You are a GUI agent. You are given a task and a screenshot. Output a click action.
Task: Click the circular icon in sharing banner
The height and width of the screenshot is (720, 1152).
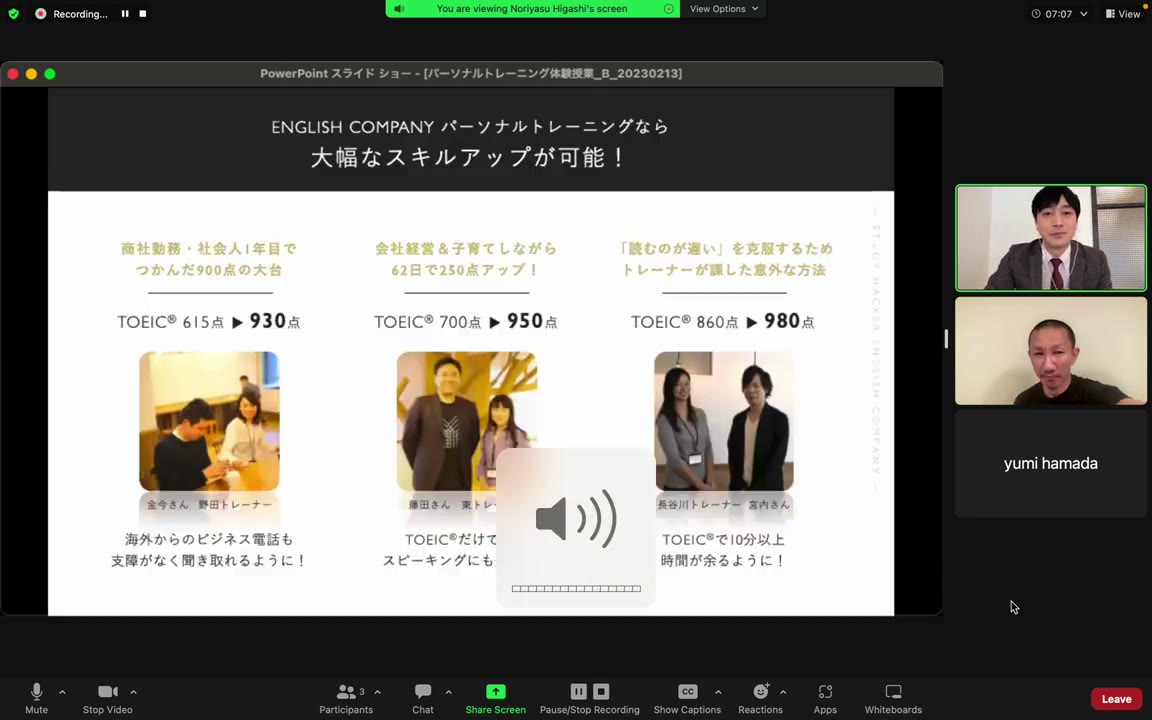pos(669,9)
